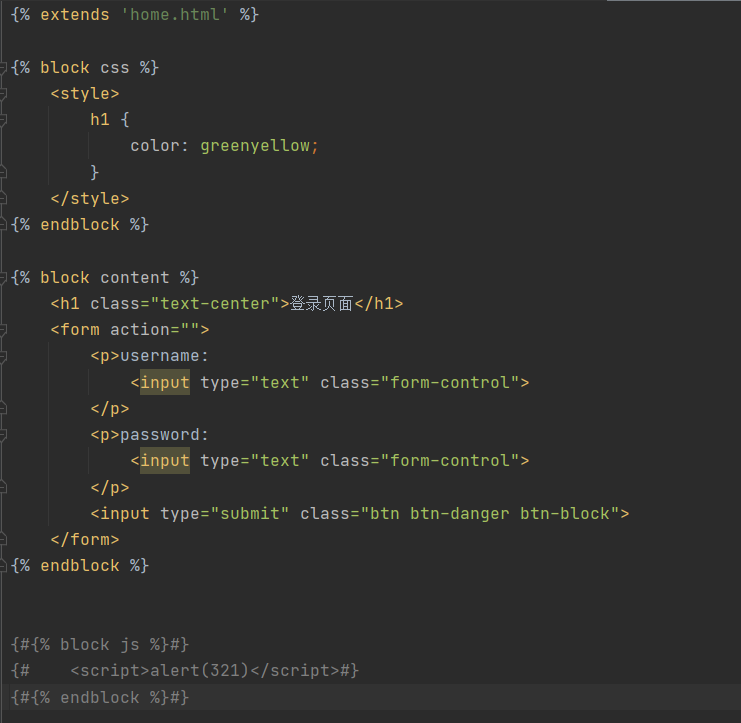This screenshot has height=723, width=741.
Task: Collapse the fold marker beside '<p>password:'
Action: (3, 435)
